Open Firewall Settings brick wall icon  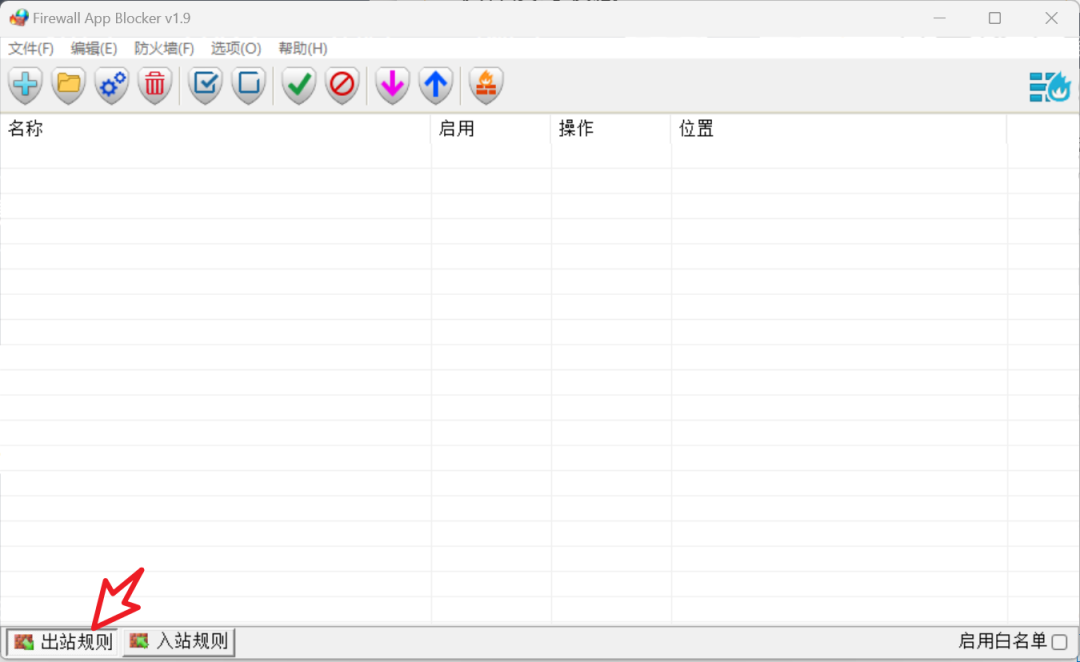point(486,85)
